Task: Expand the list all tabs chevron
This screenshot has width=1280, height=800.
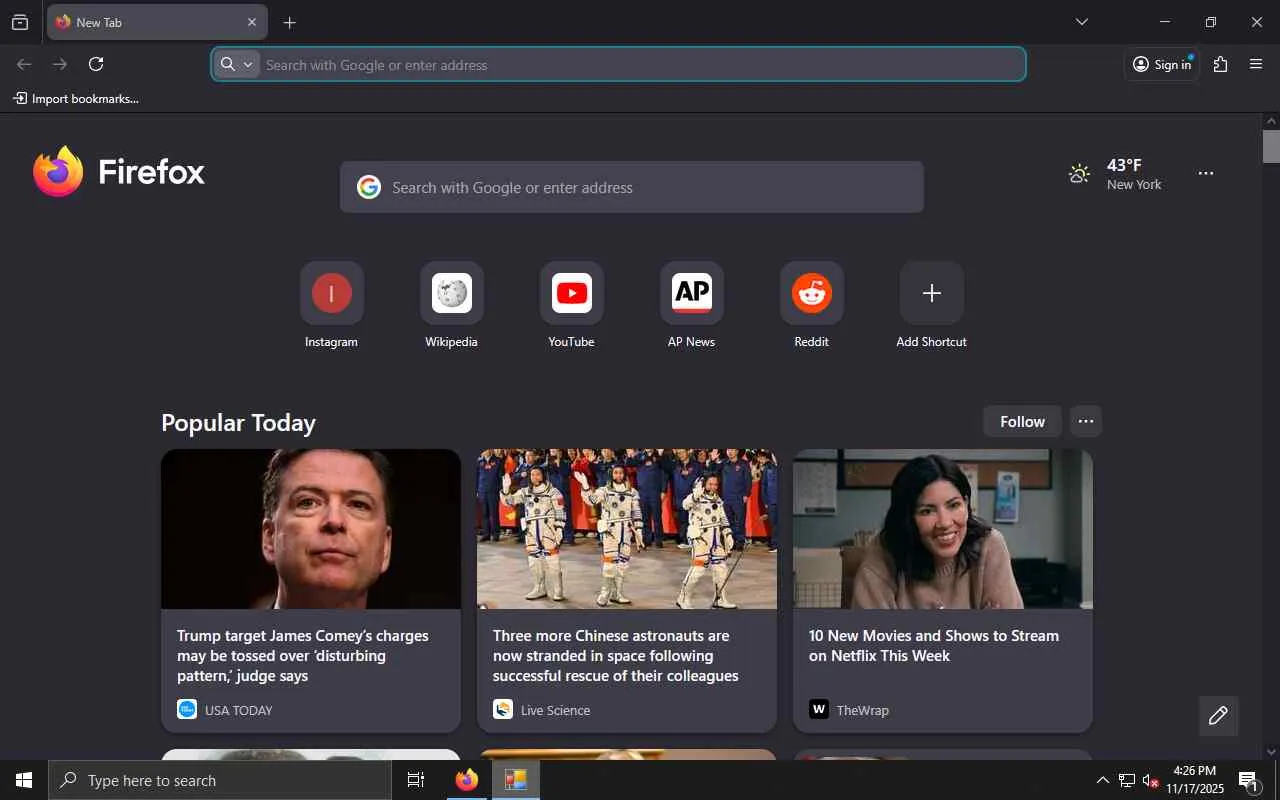Action: [1082, 22]
